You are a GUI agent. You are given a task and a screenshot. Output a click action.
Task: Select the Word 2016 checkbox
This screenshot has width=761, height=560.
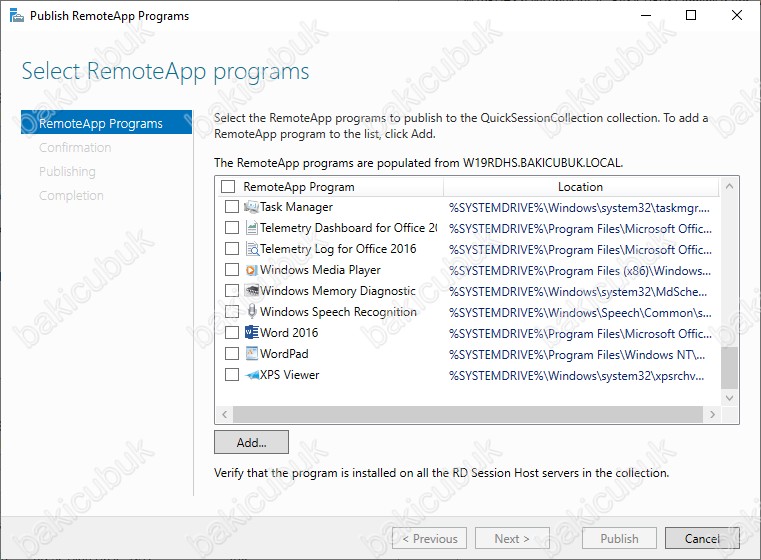click(232, 332)
